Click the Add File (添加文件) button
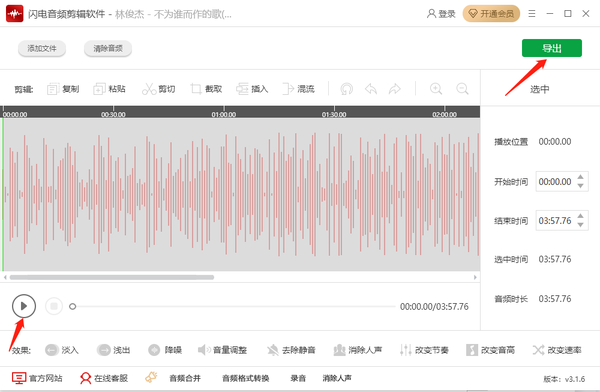 coord(42,48)
